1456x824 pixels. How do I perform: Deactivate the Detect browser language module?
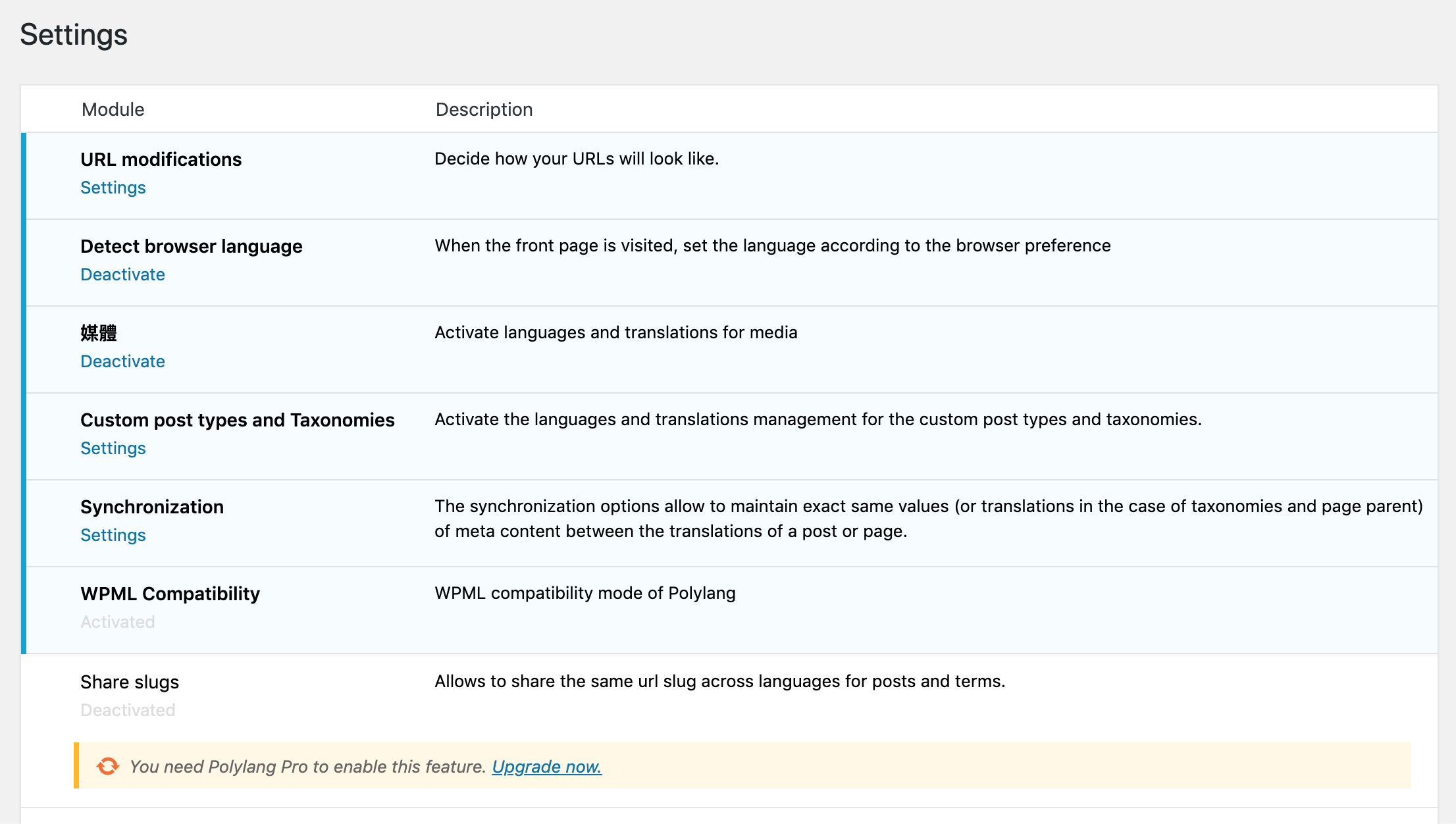point(122,274)
